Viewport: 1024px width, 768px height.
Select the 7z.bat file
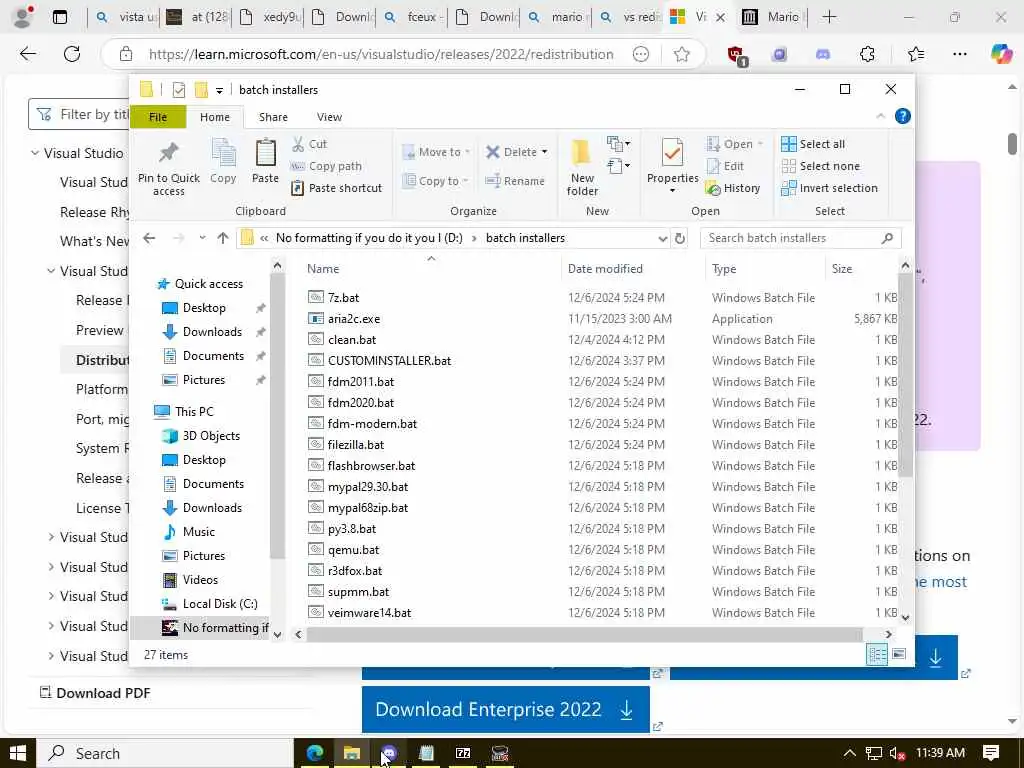pyautogui.click(x=344, y=298)
